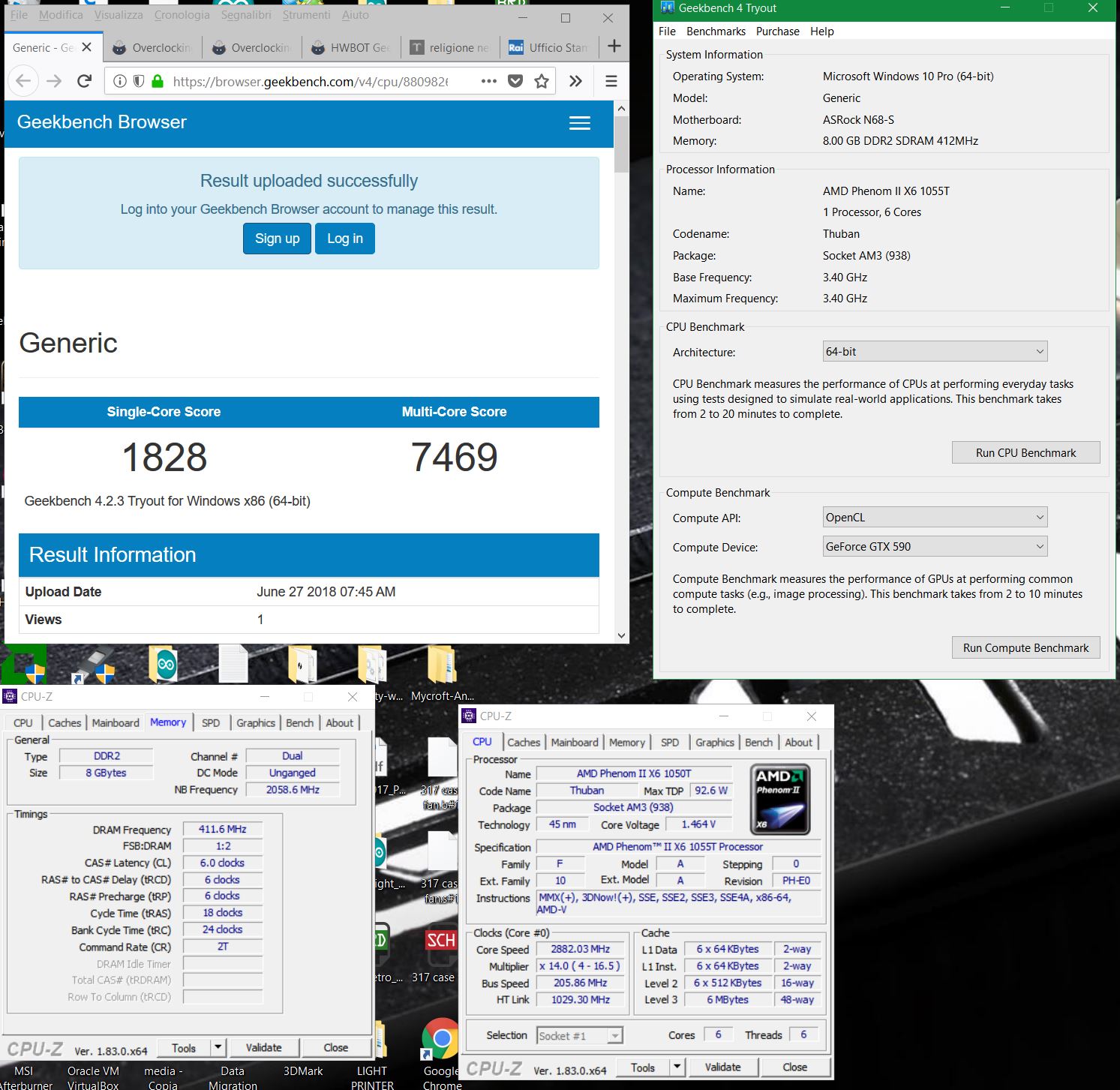Screen dimensions: 1120x1090
Task: Switch to religione tab in Firefox
Action: coord(450,47)
